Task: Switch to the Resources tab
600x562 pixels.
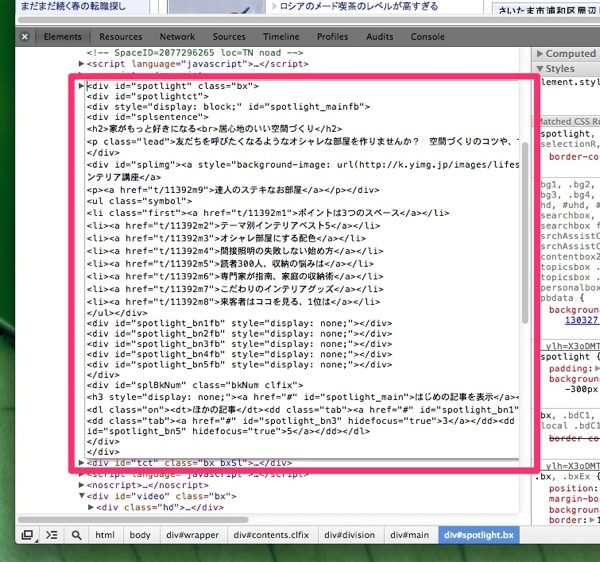Action: click(x=121, y=37)
